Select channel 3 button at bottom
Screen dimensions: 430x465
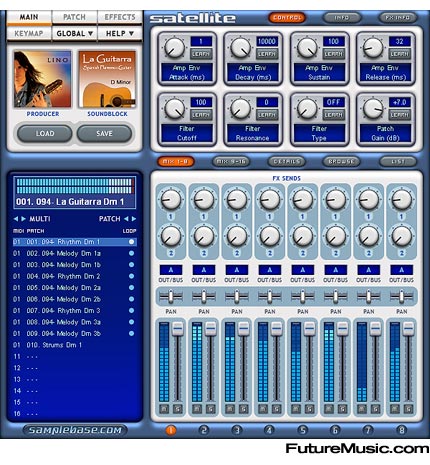(237, 430)
